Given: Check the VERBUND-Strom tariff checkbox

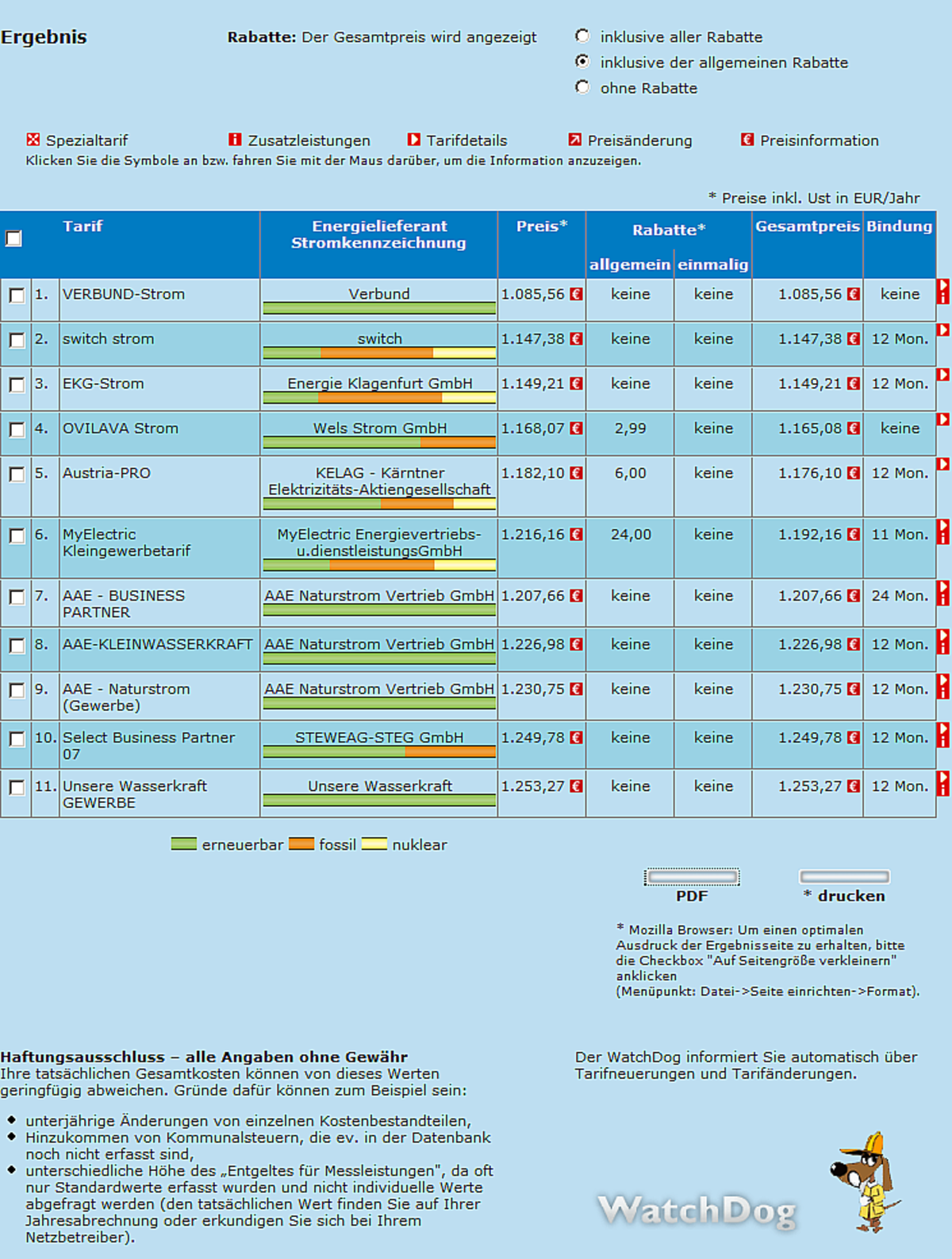Looking at the screenshot, I should coord(17,295).
